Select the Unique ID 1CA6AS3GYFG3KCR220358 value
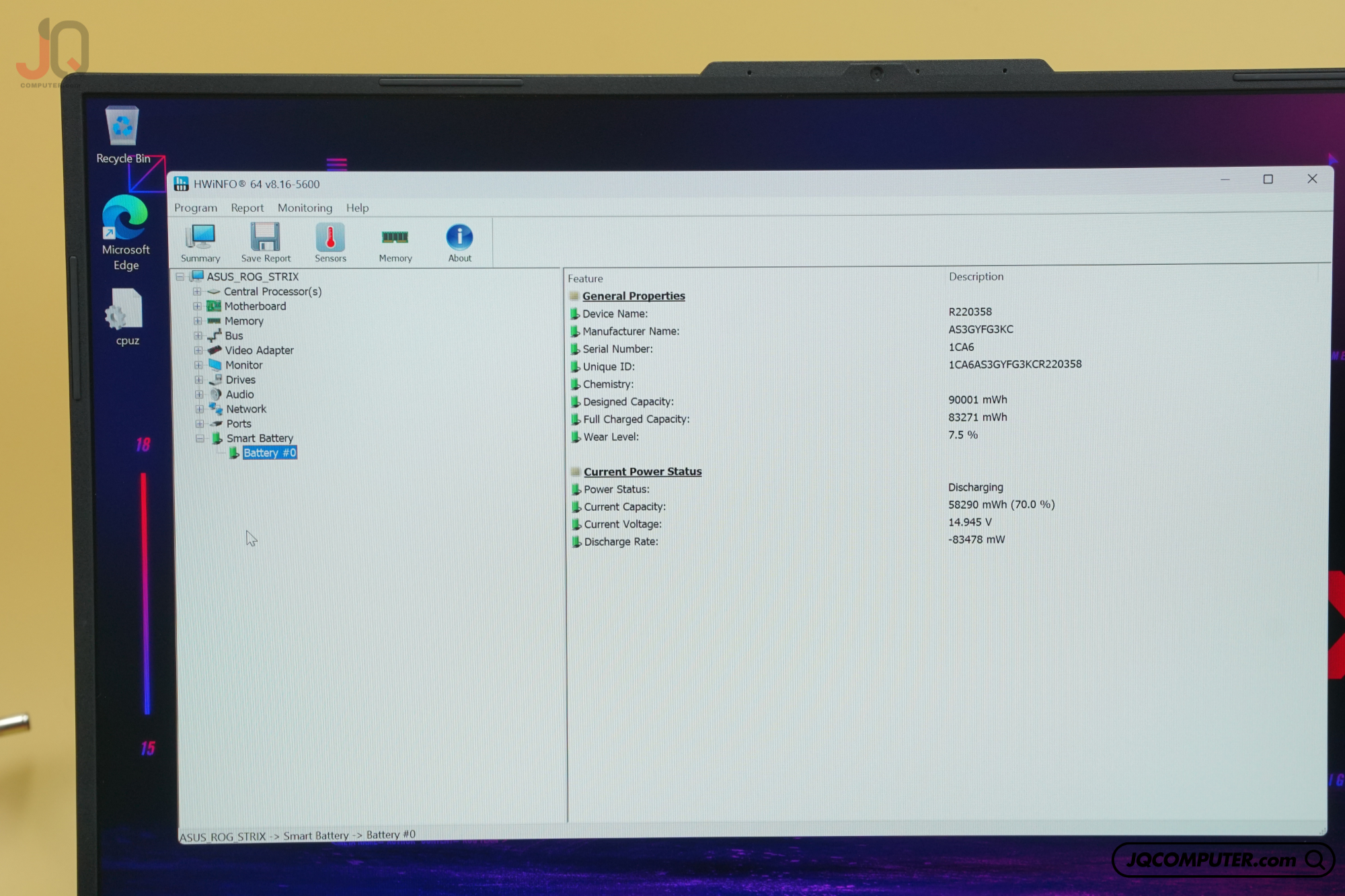 click(x=1015, y=364)
